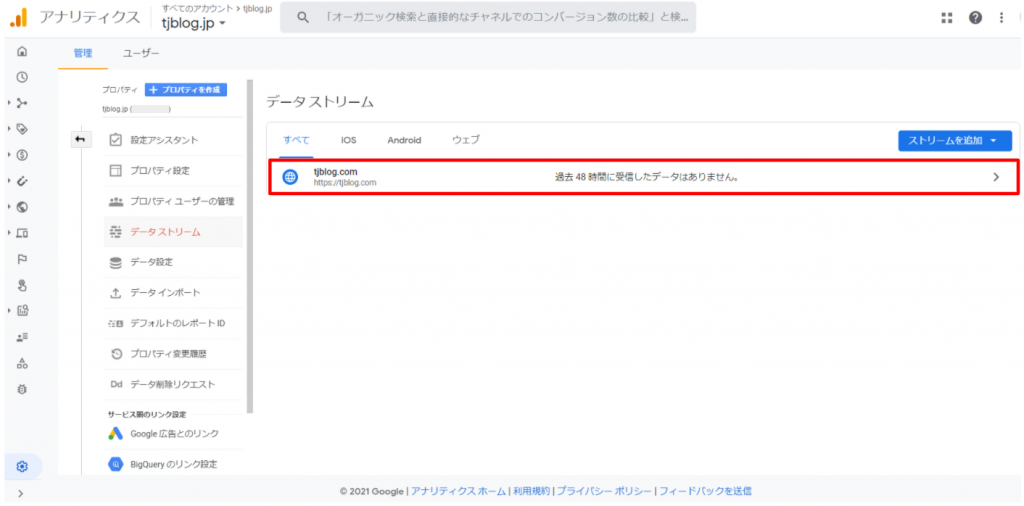Open the Custom definitions shapes icon

click(x=22, y=363)
